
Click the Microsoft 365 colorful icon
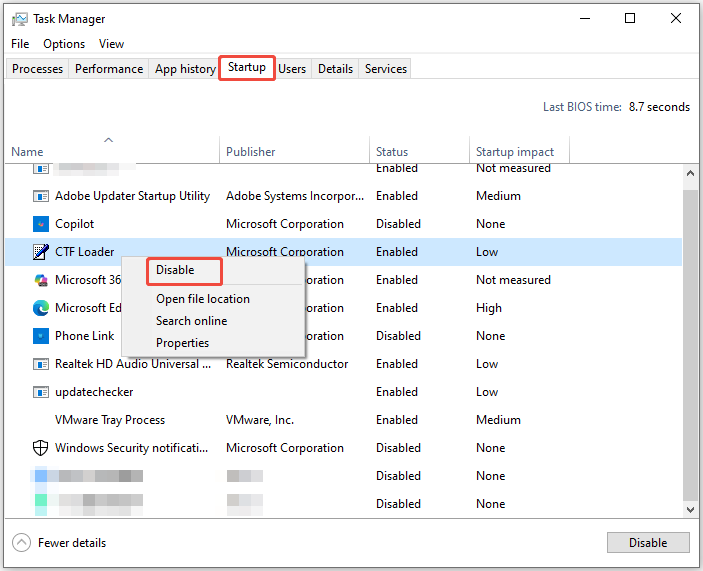pyautogui.click(x=41, y=280)
